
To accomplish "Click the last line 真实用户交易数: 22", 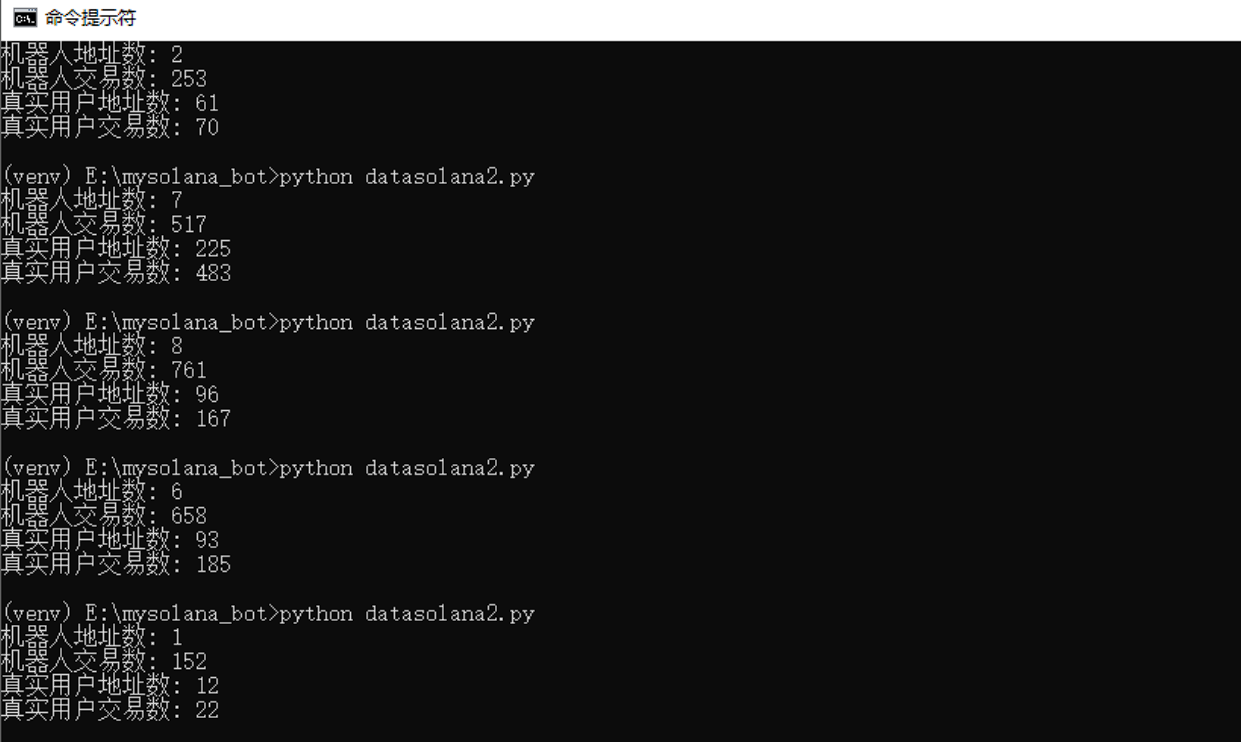I will click(109, 710).
